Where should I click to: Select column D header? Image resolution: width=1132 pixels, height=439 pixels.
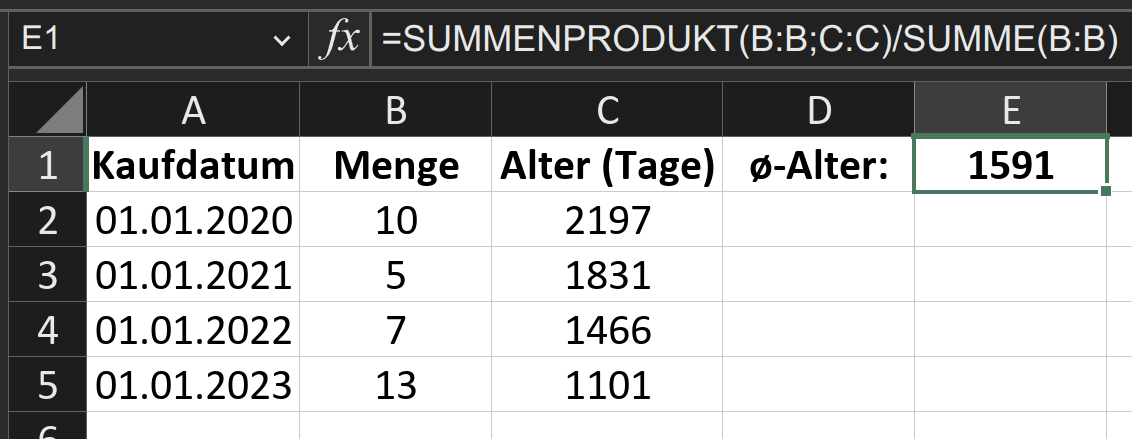coord(819,111)
